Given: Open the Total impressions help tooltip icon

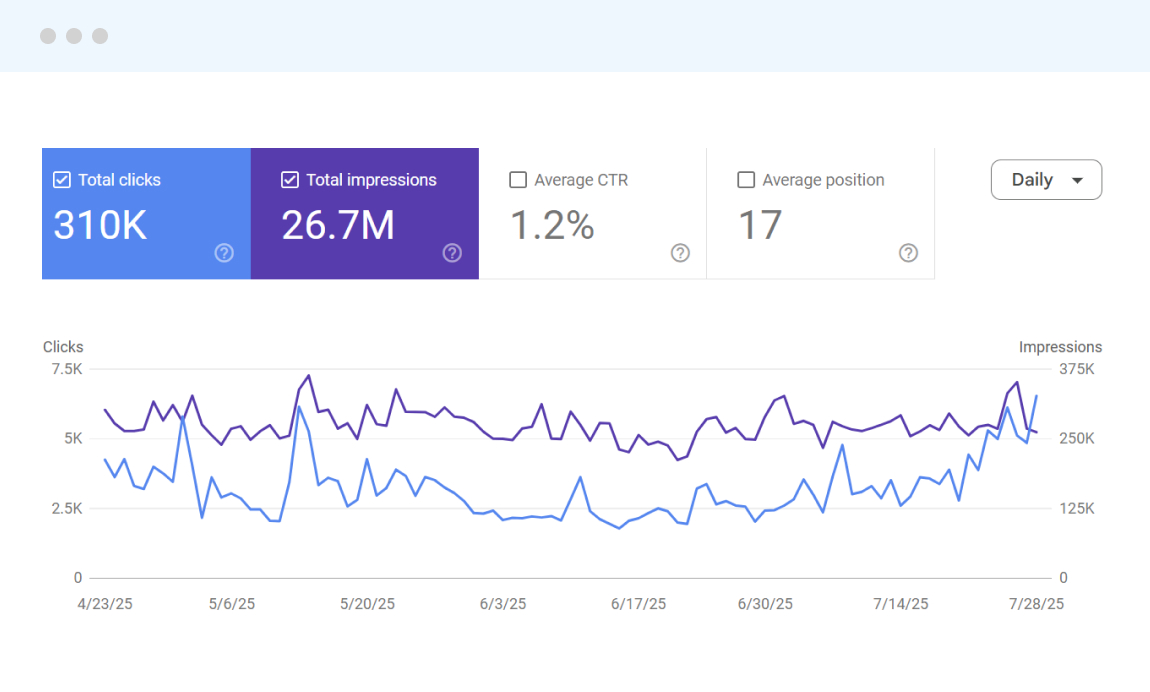Looking at the screenshot, I should [452, 253].
